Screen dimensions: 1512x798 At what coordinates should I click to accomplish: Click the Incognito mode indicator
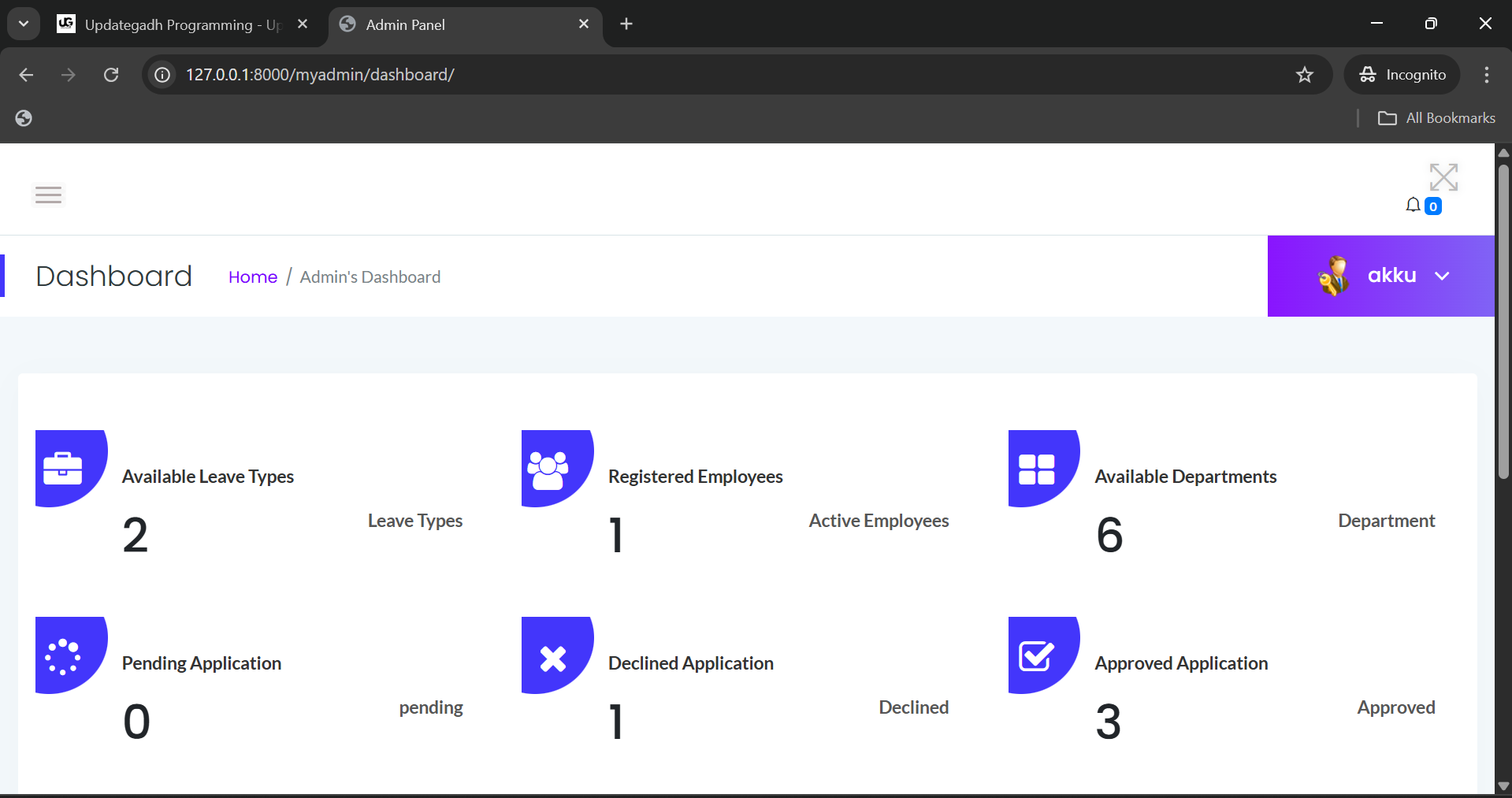pos(1403,74)
